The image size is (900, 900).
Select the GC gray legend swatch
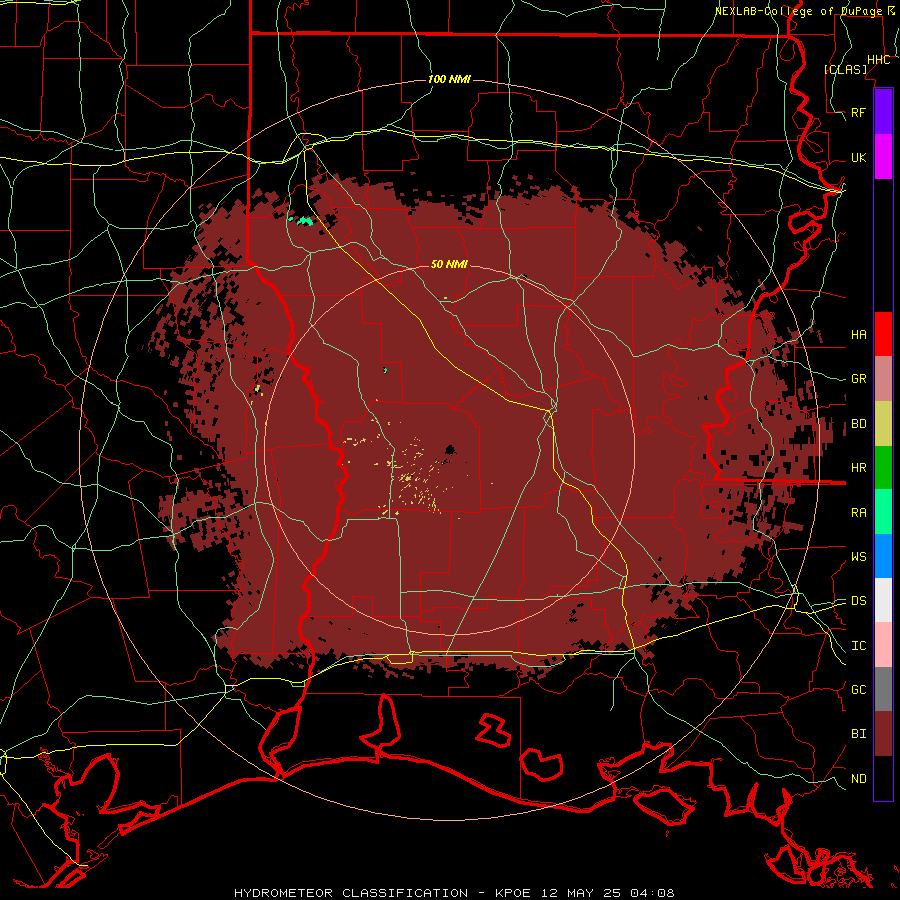[x=883, y=689]
